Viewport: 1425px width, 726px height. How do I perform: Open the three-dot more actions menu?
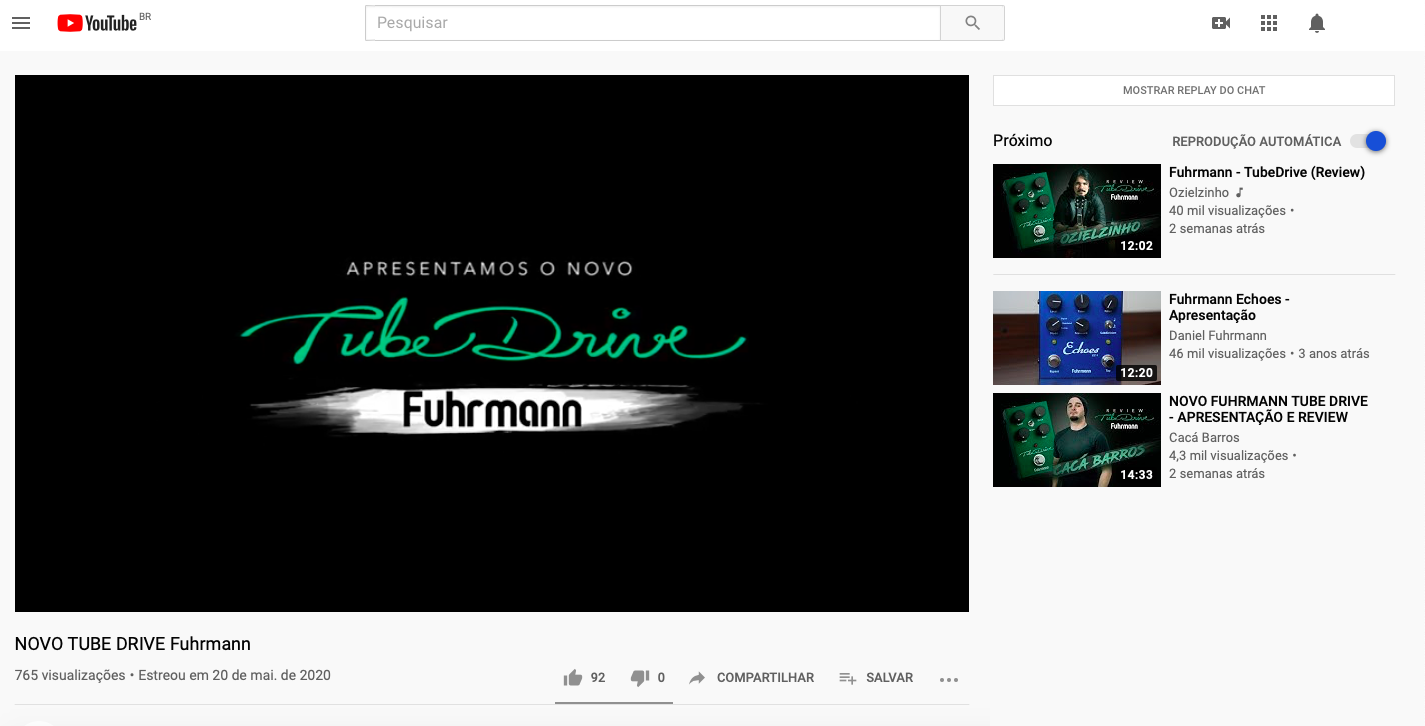pyautogui.click(x=949, y=679)
